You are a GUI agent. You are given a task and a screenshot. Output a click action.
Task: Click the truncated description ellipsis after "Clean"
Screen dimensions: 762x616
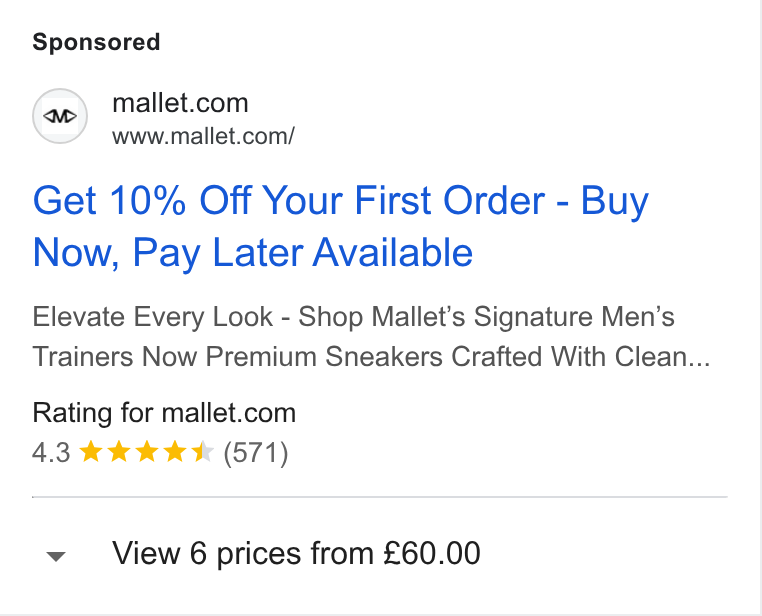click(699, 364)
